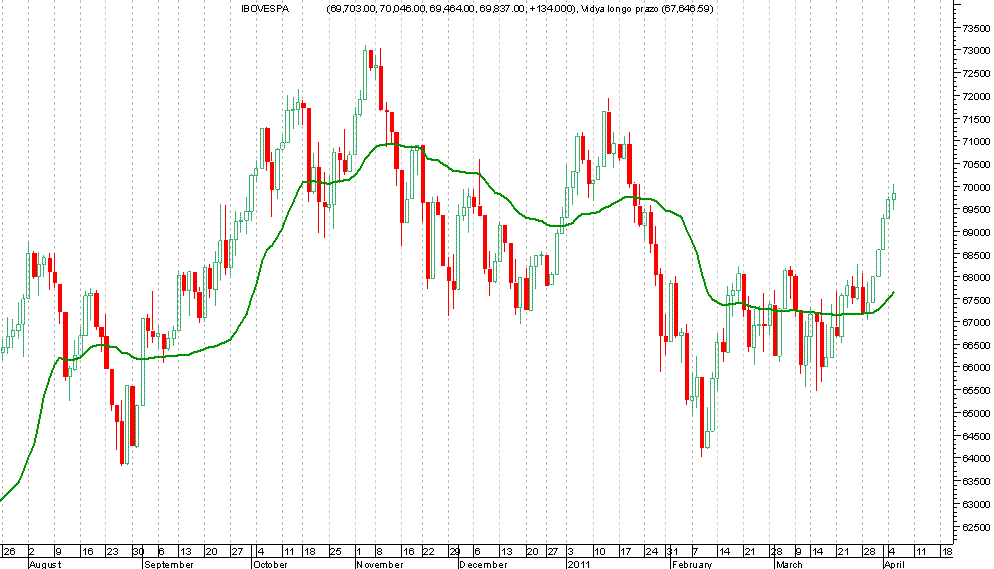Click the November month label
The width and height of the screenshot is (994, 569).
(381, 564)
